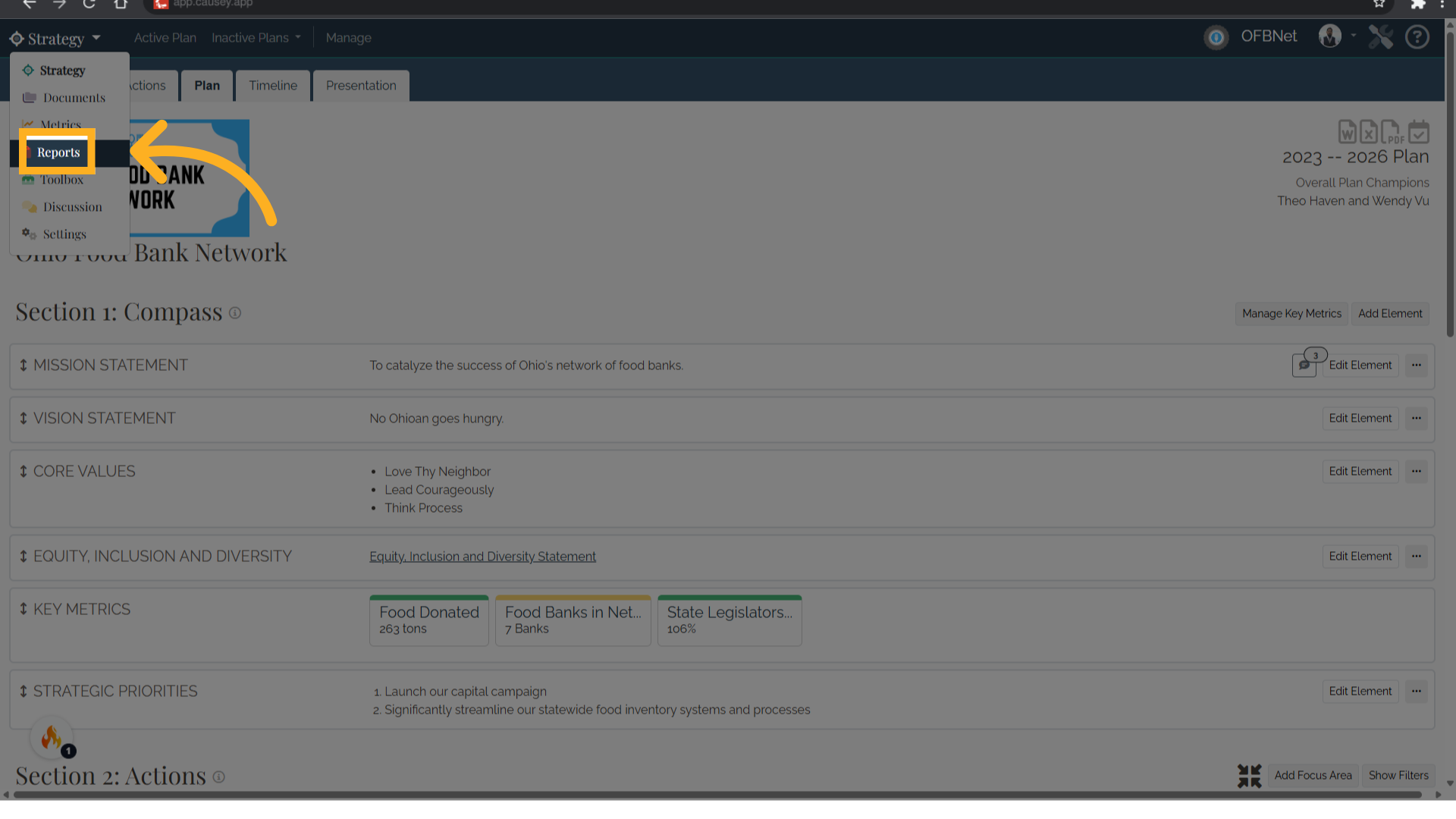The width and height of the screenshot is (1456, 819).
Task: Switch to the Timeline tab
Action: tap(273, 86)
